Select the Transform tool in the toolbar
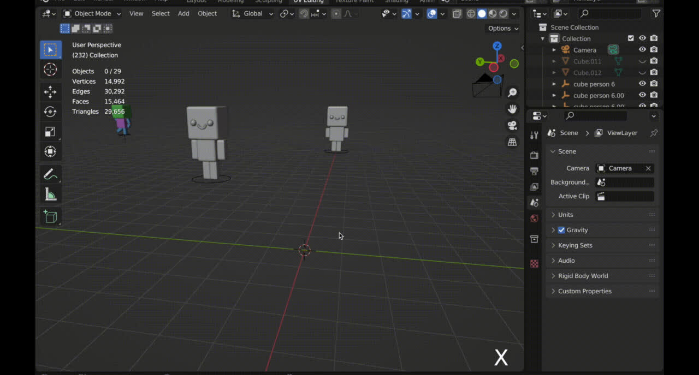 click(50, 152)
